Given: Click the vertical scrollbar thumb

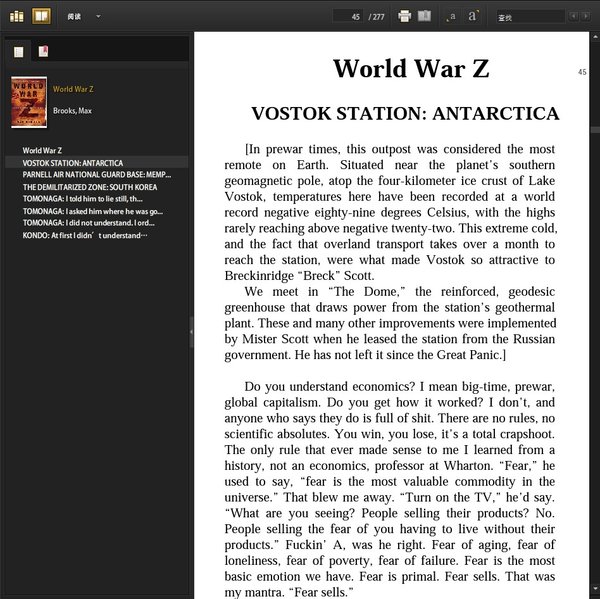Looking at the screenshot, I should pos(595,130).
